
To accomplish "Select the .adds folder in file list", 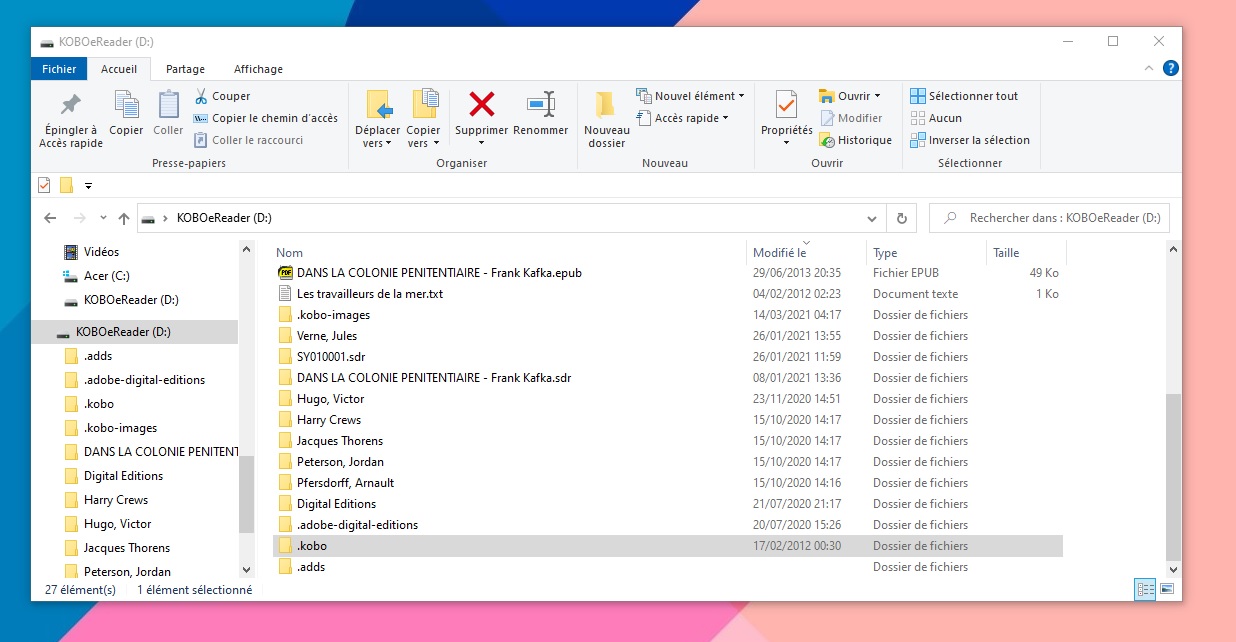I will point(667,567).
